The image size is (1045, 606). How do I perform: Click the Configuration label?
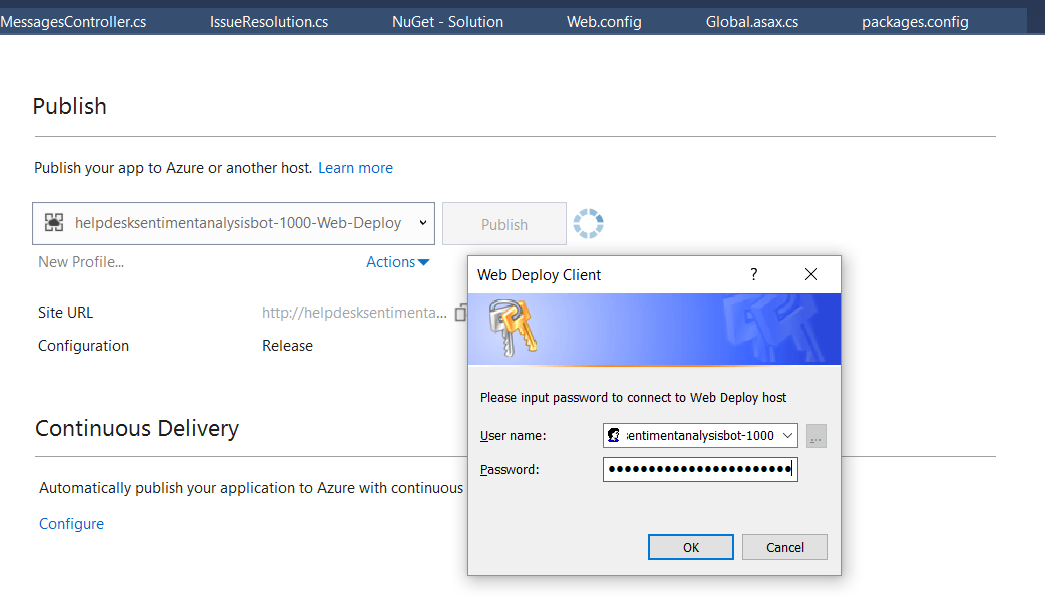click(x=83, y=346)
